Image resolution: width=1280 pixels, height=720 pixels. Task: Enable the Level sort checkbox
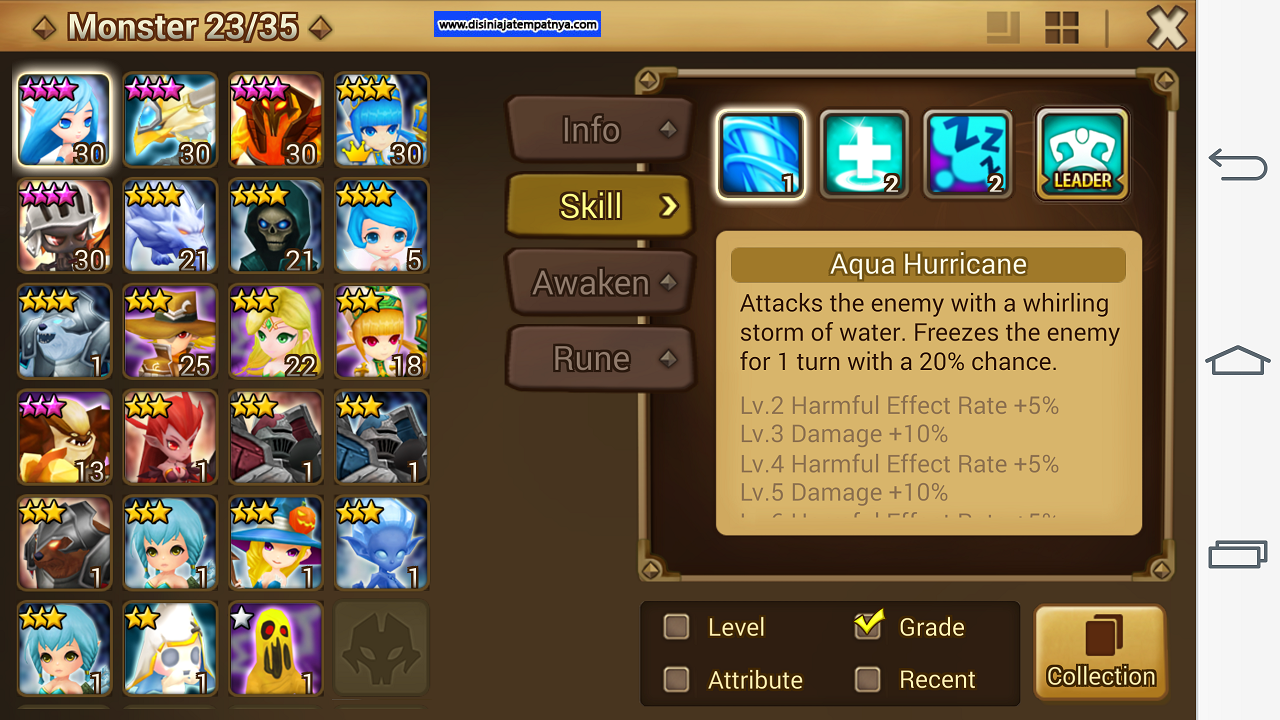[x=677, y=627]
